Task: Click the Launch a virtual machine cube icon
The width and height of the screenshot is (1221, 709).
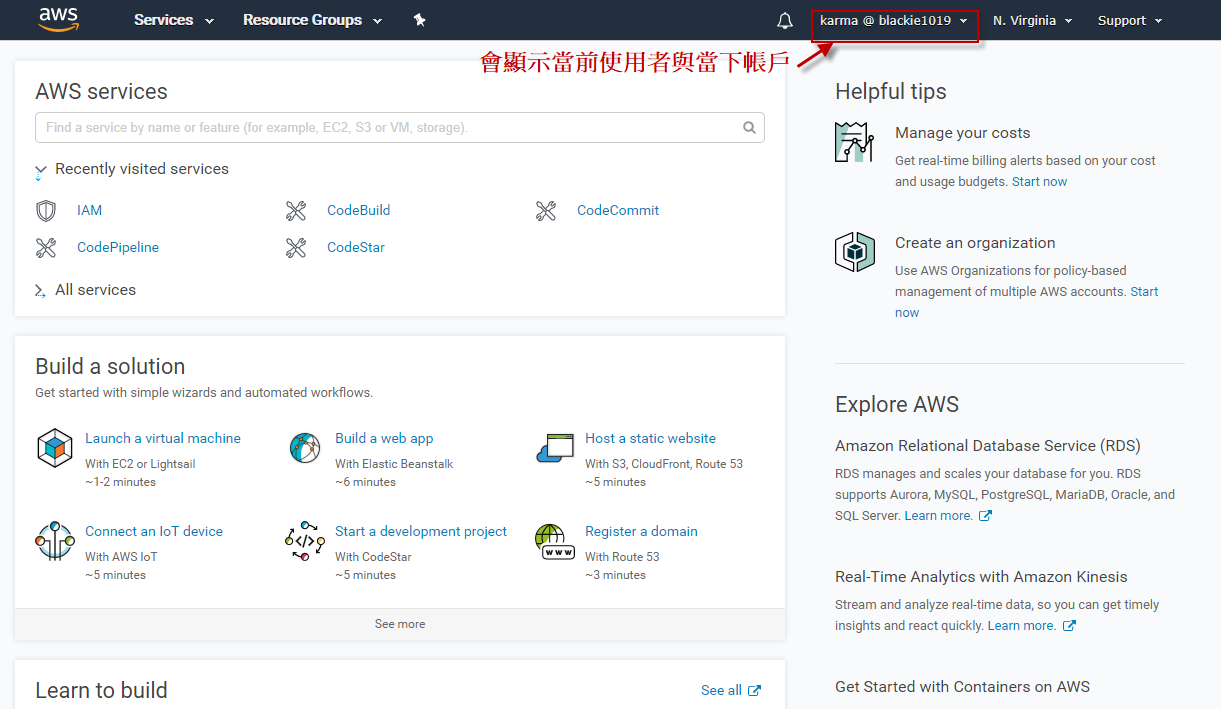Action: [x=55, y=447]
